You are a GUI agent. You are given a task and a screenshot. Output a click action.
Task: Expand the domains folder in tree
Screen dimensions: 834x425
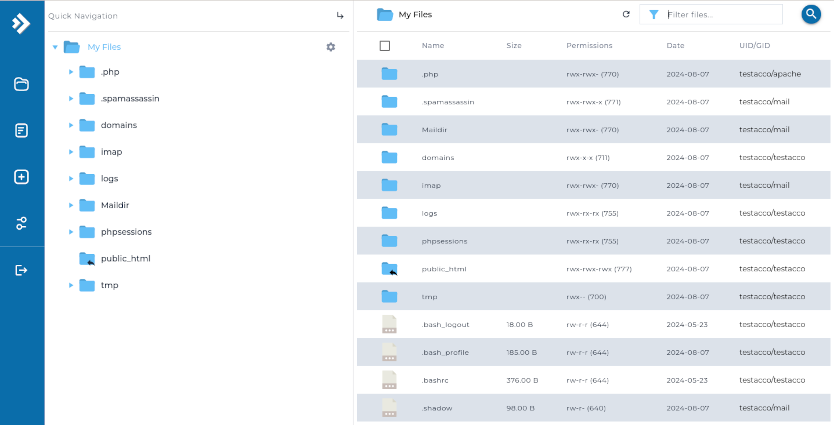tap(70, 125)
